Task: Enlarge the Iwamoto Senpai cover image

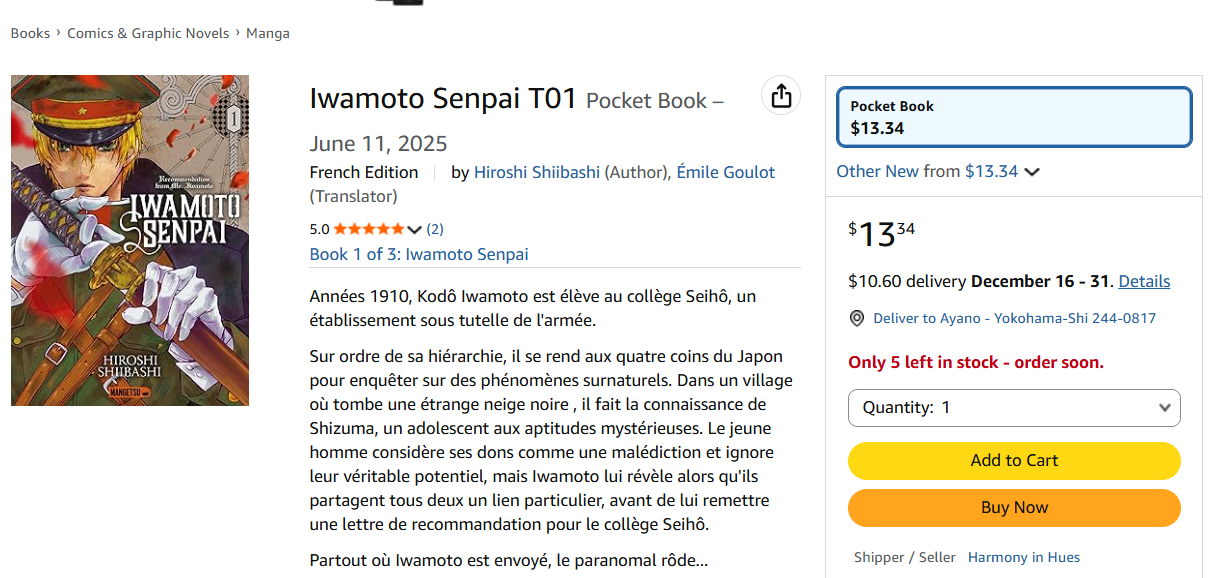Action: [130, 240]
